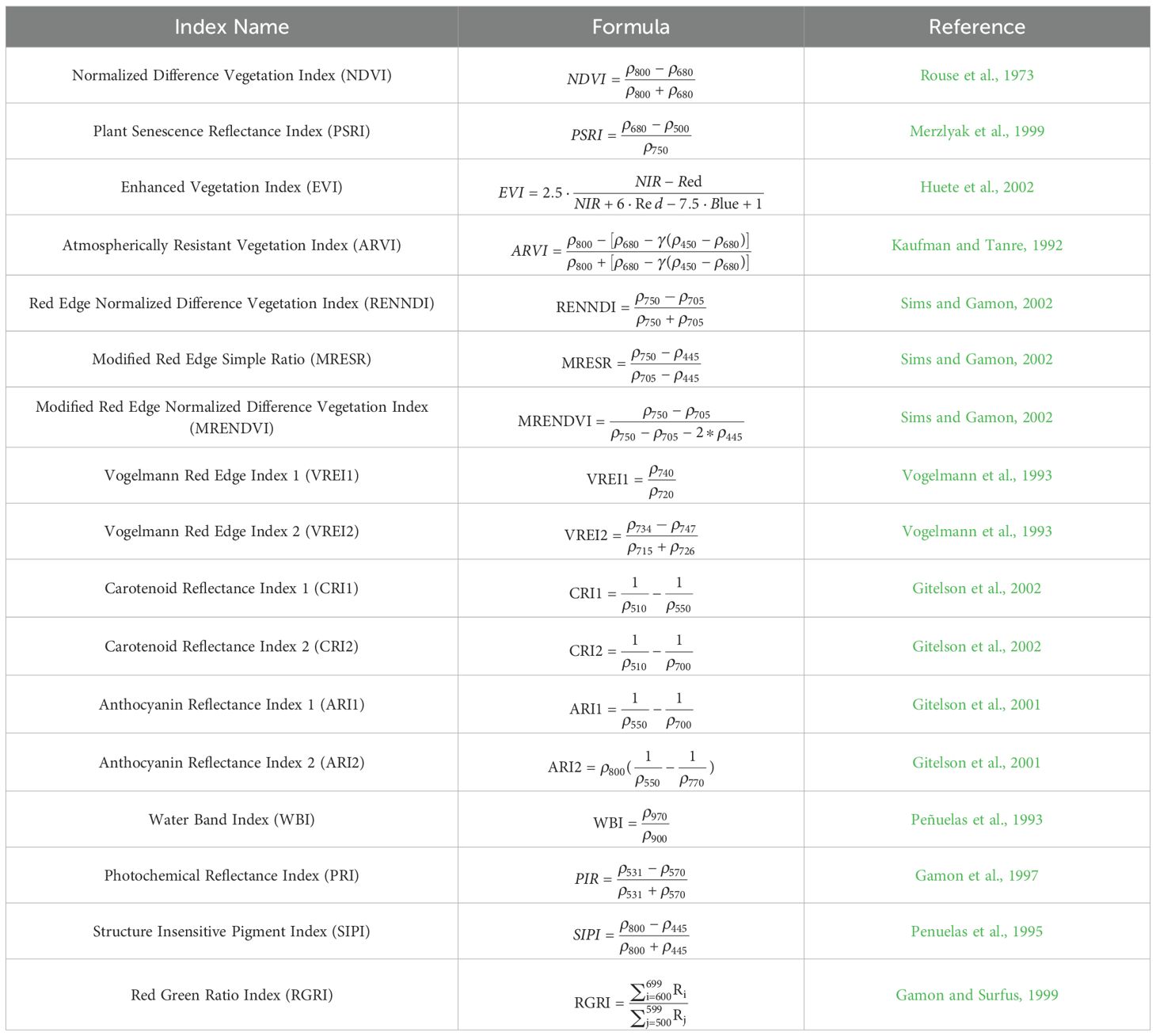The height and width of the screenshot is (1036, 1156).
Task: Open the Huete et al., 2002 reference link
Action: [x=976, y=187]
